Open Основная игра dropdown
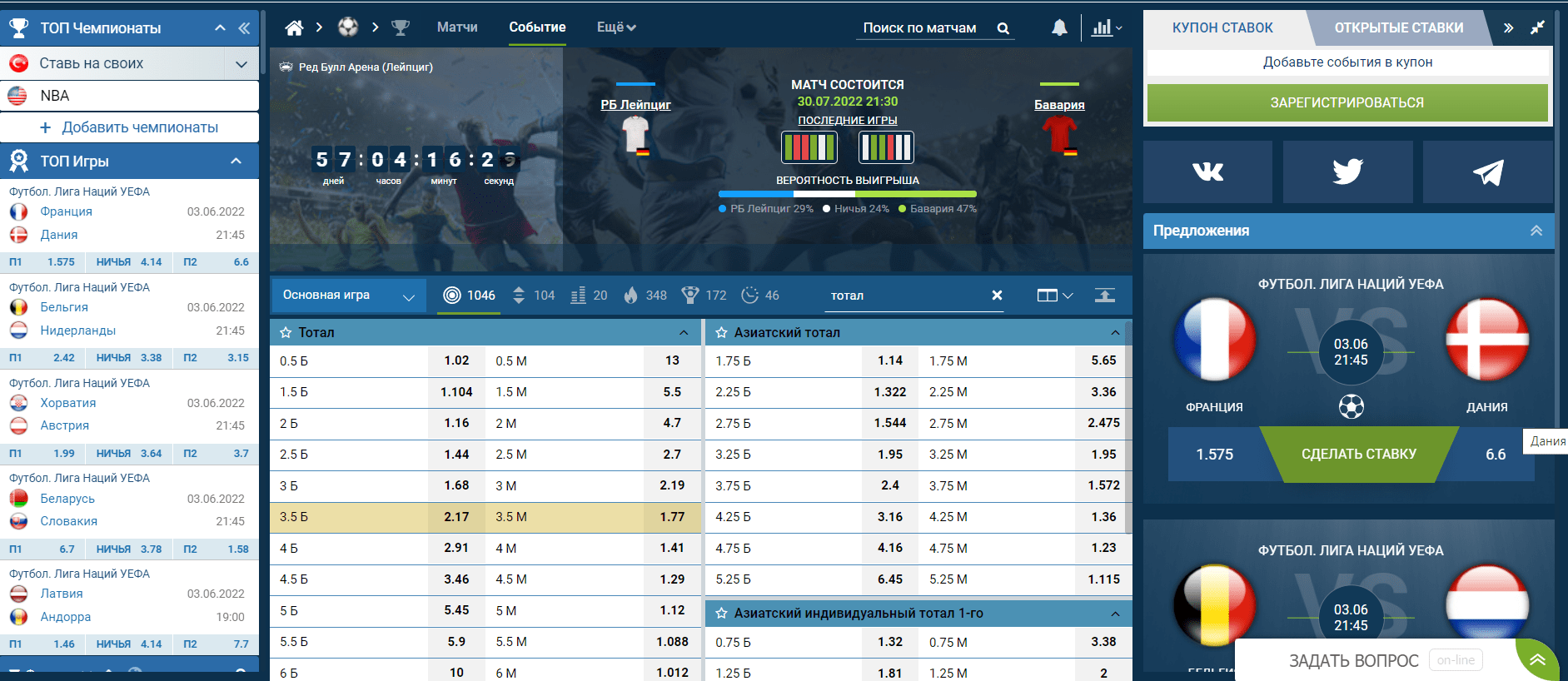The width and height of the screenshot is (1568, 681). click(349, 296)
